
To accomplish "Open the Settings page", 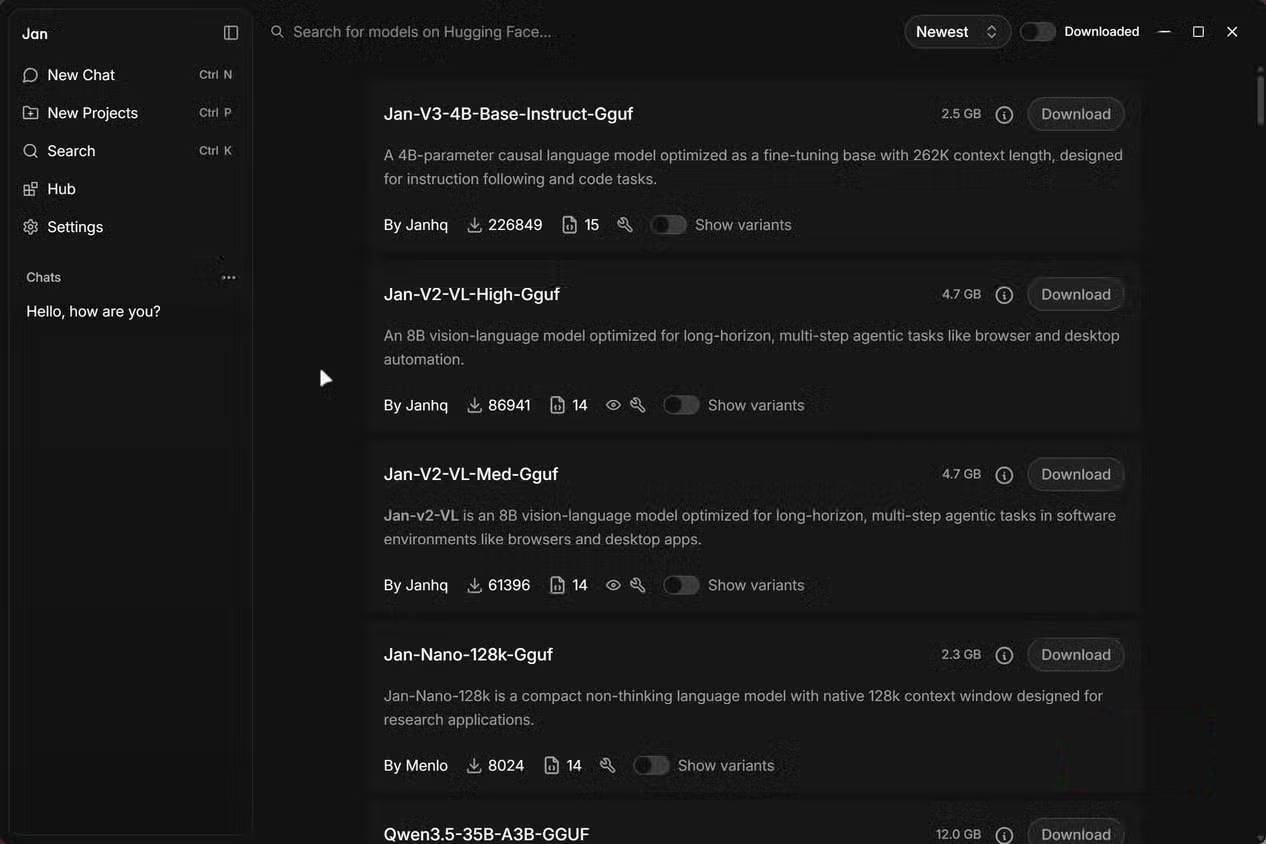I will point(127,227).
